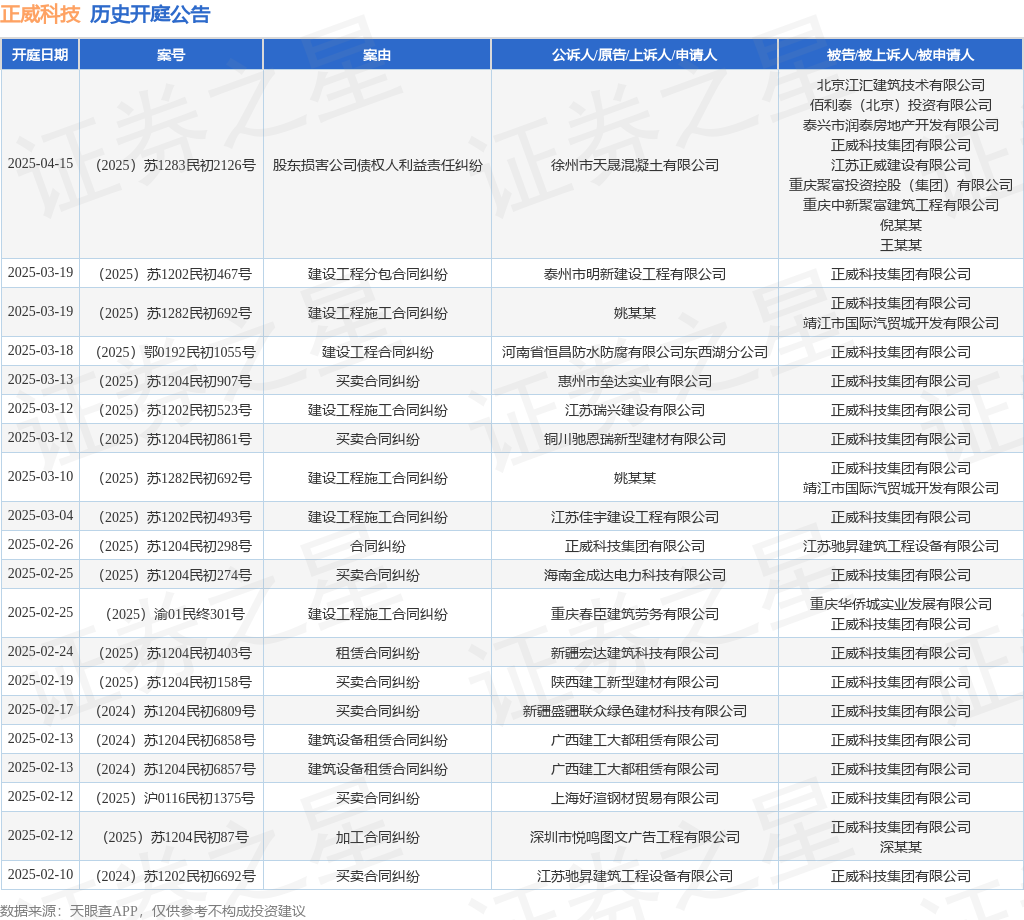Select case number (2024)苏1204民初6857号

[176, 769]
